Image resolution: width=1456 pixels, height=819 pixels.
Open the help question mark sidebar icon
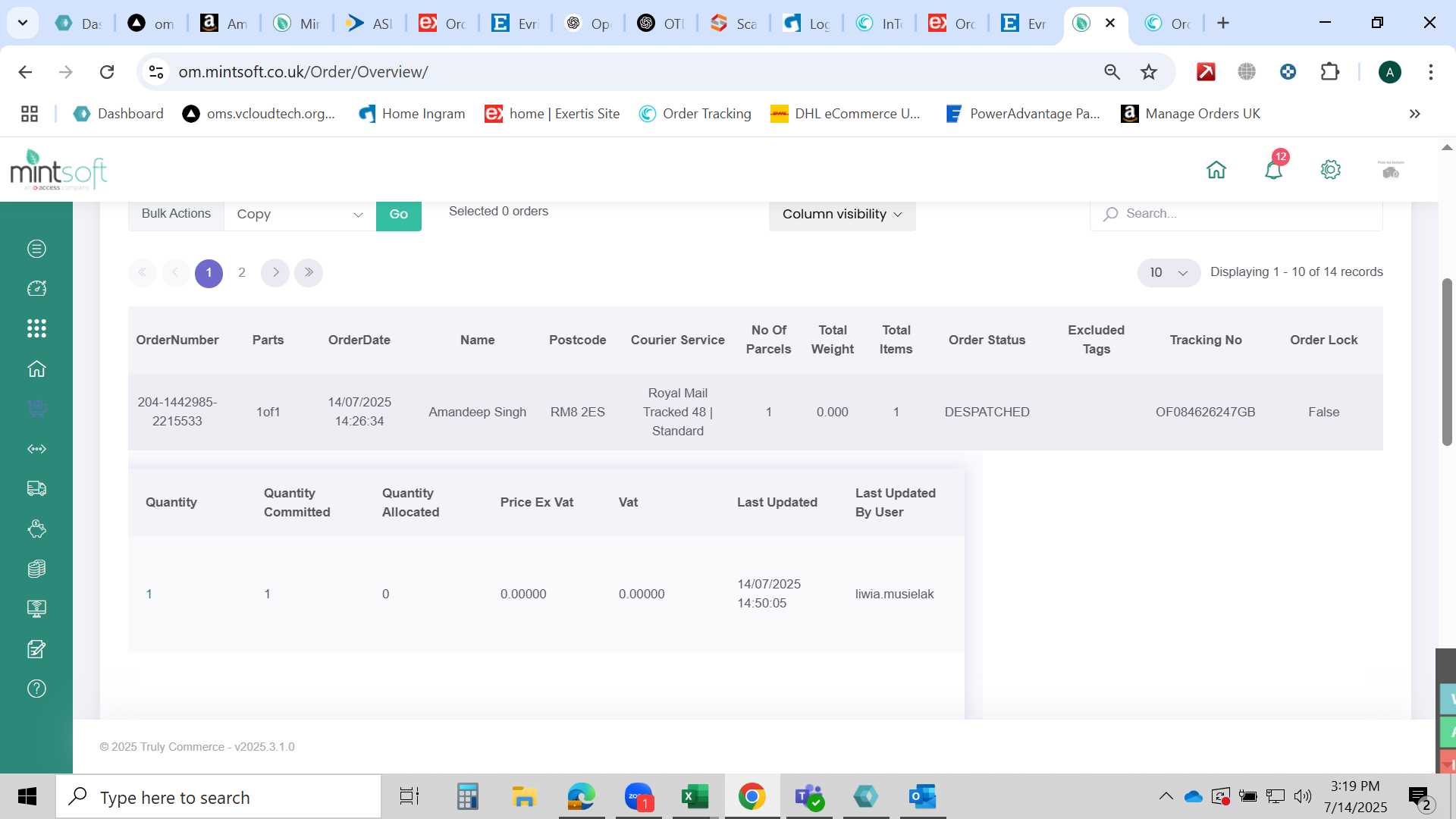36,689
